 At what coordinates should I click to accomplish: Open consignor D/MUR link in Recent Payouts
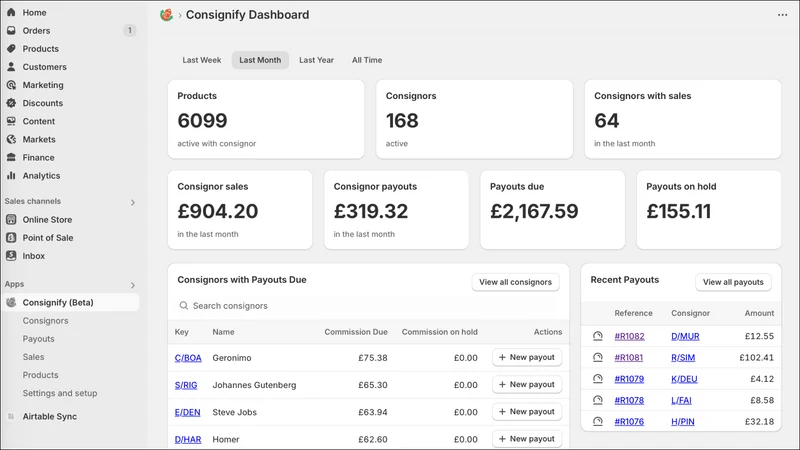685,336
